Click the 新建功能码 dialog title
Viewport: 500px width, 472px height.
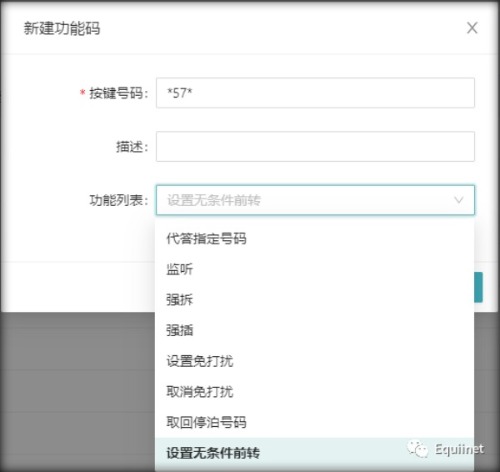[x=62, y=28]
